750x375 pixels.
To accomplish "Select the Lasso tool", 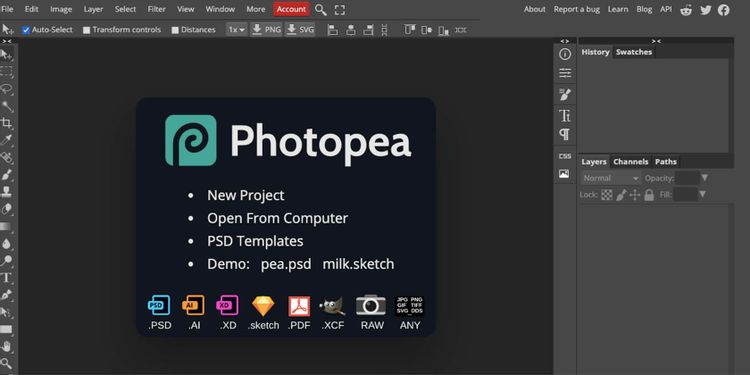I will pyautogui.click(x=6, y=89).
